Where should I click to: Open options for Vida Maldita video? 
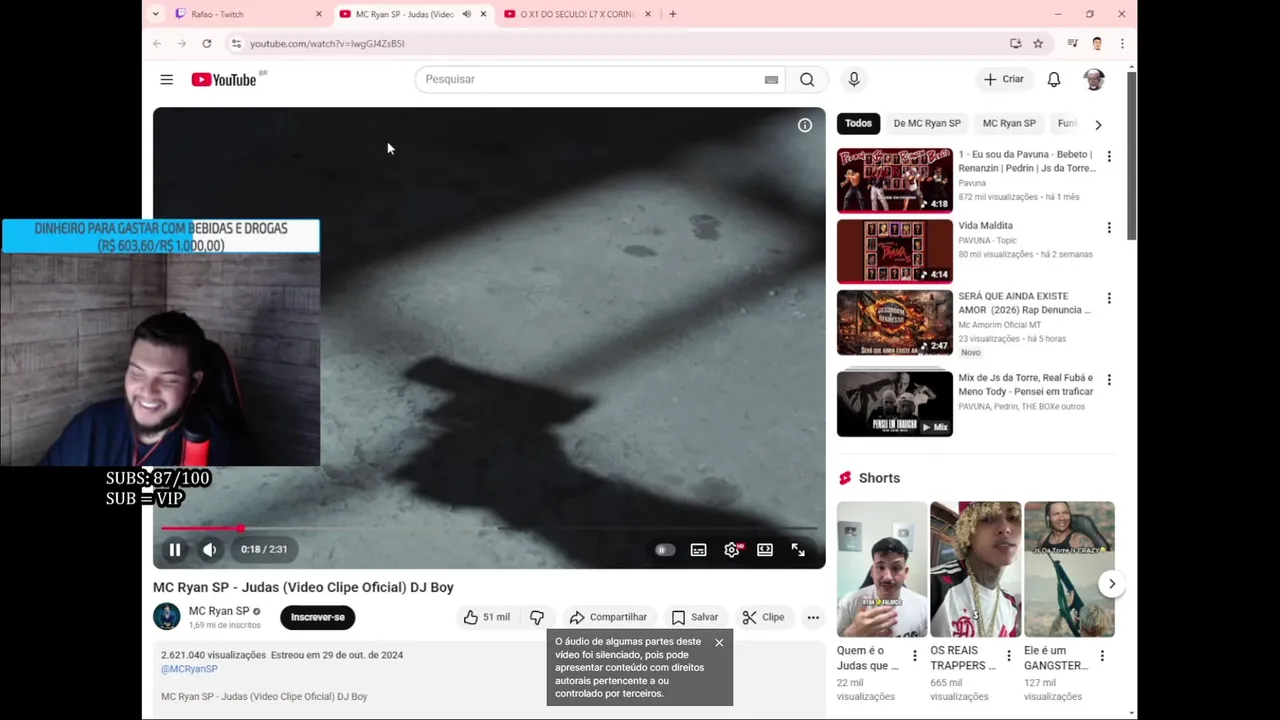pos(1108,228)
